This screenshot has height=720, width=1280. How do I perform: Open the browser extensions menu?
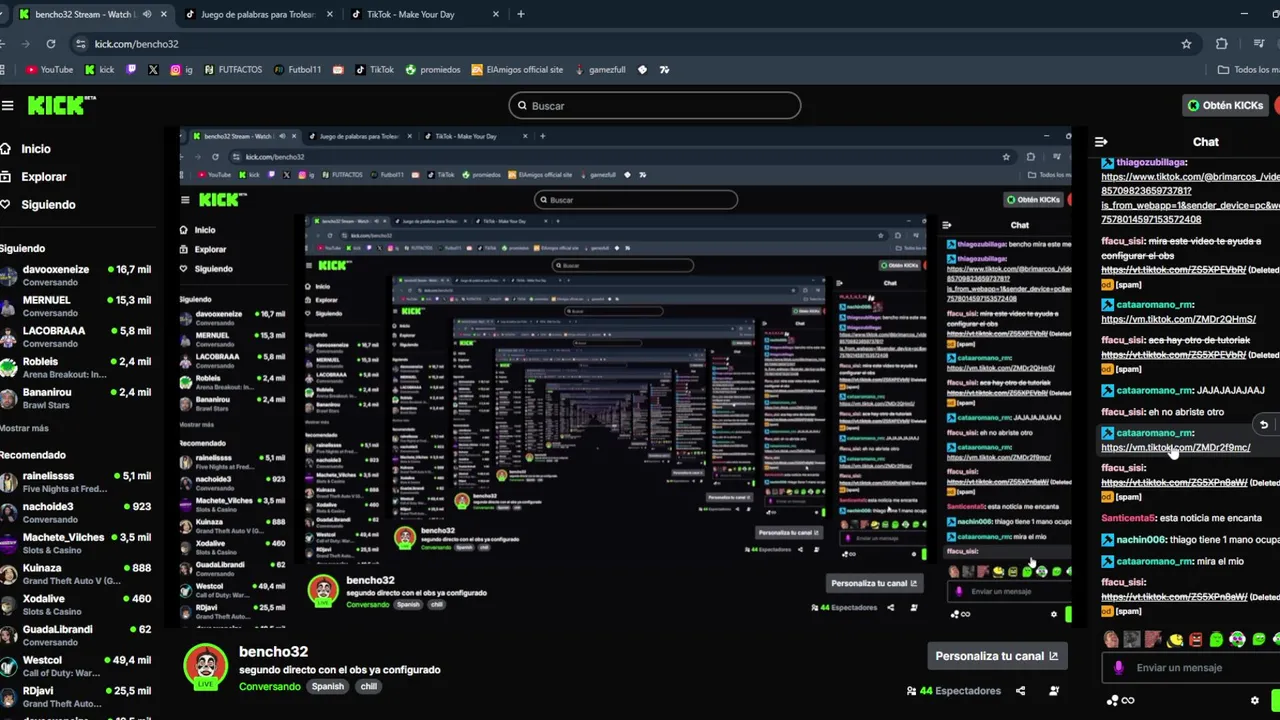tap(1221, 44)
